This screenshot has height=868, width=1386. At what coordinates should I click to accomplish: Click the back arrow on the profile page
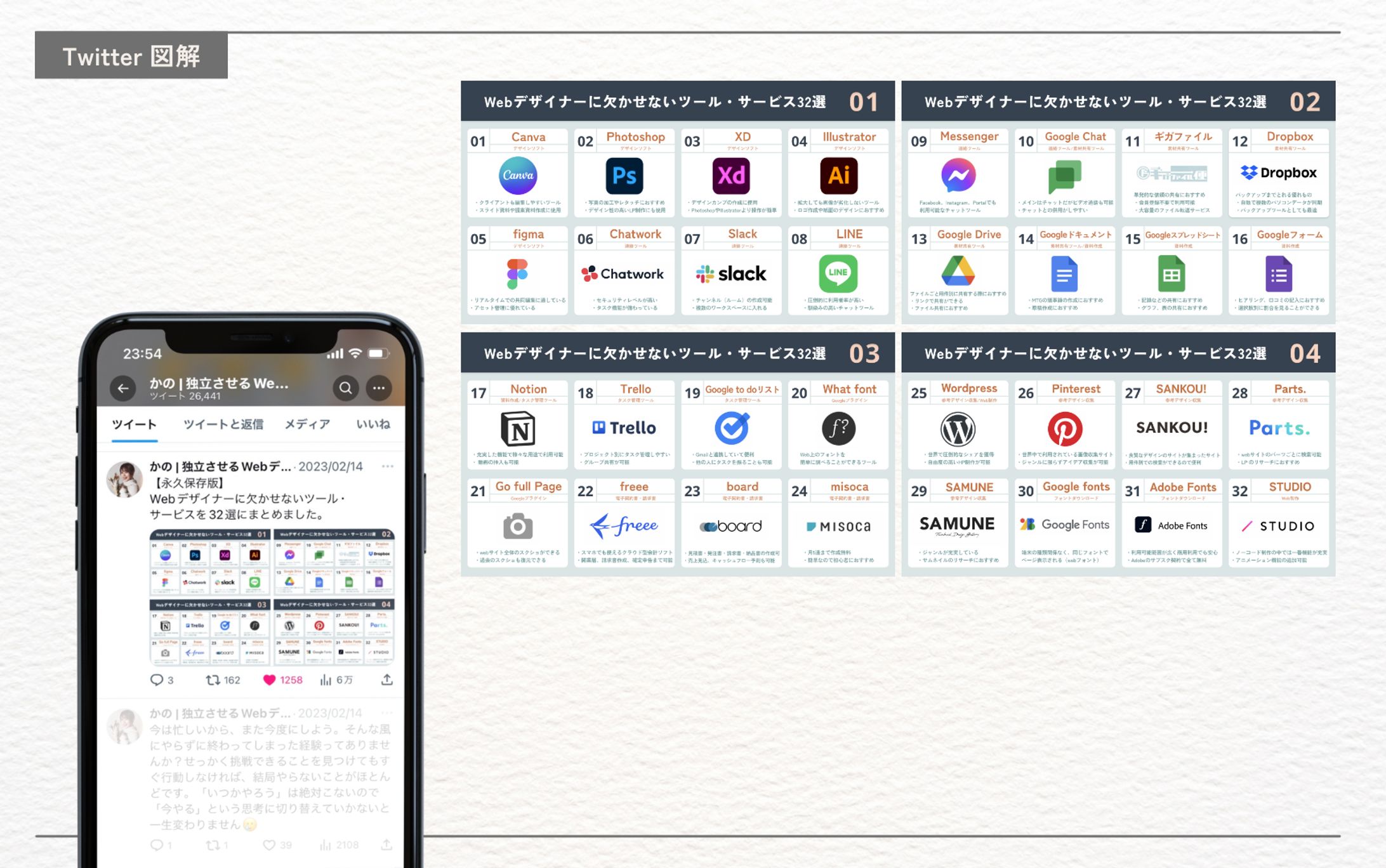[x=122, y=388]
